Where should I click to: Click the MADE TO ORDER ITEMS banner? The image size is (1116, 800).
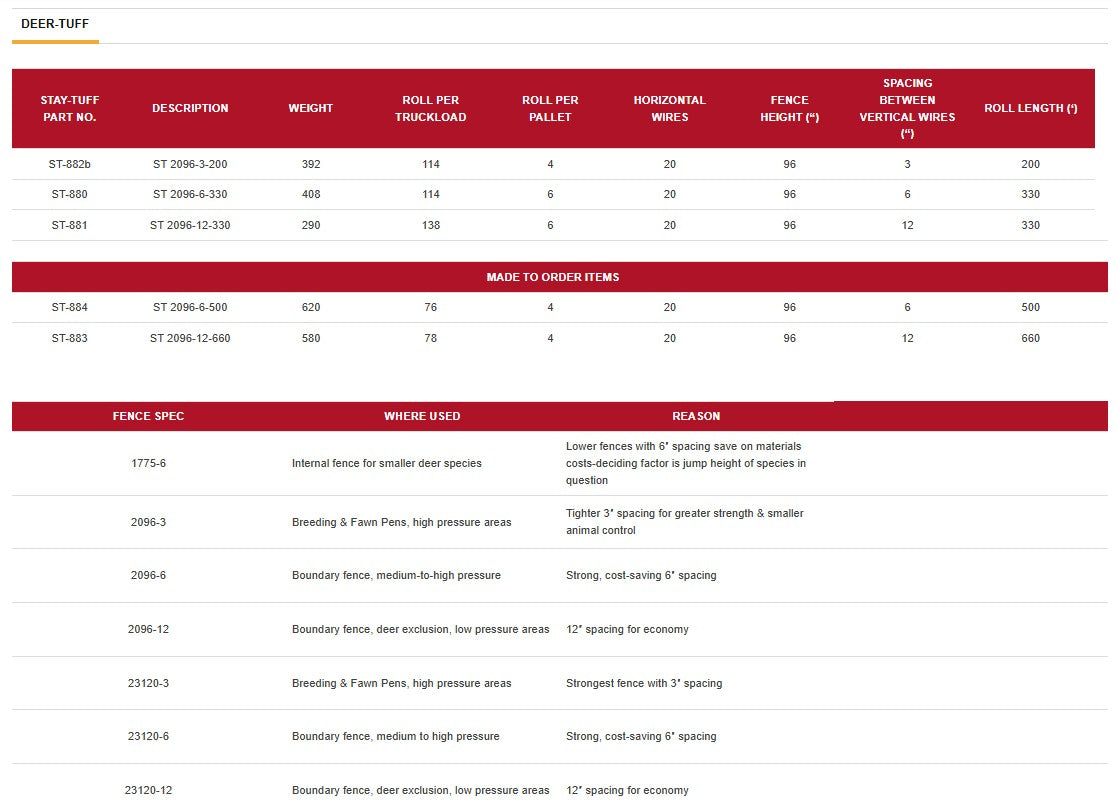[x=552, y=277]
